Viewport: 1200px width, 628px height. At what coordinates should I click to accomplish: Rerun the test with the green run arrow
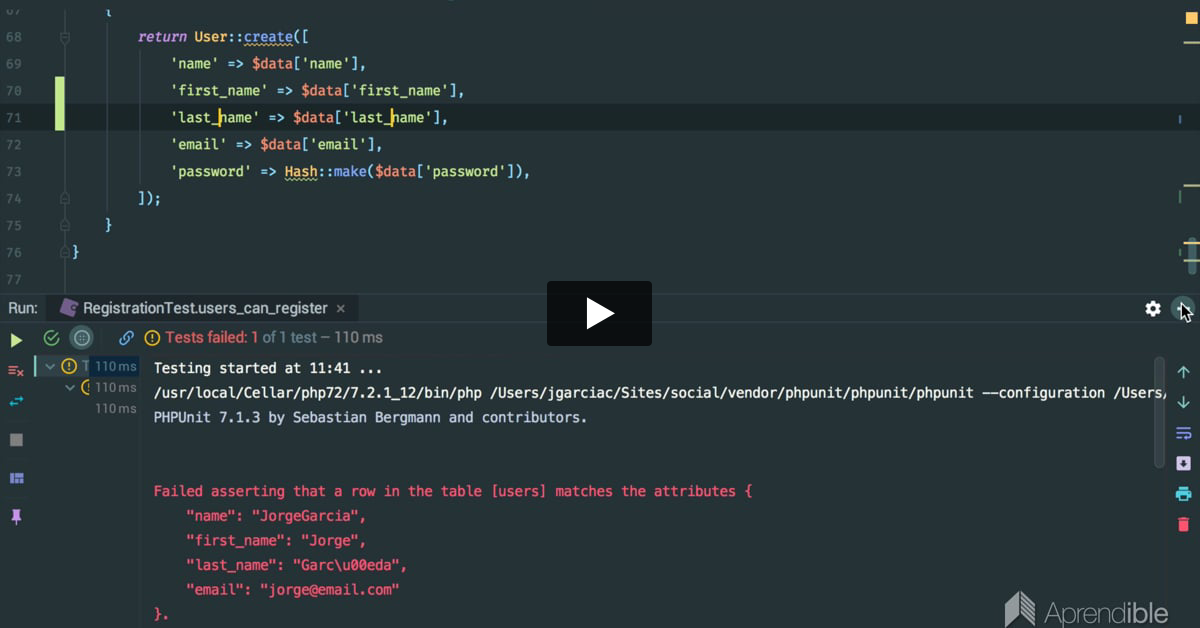17,339
